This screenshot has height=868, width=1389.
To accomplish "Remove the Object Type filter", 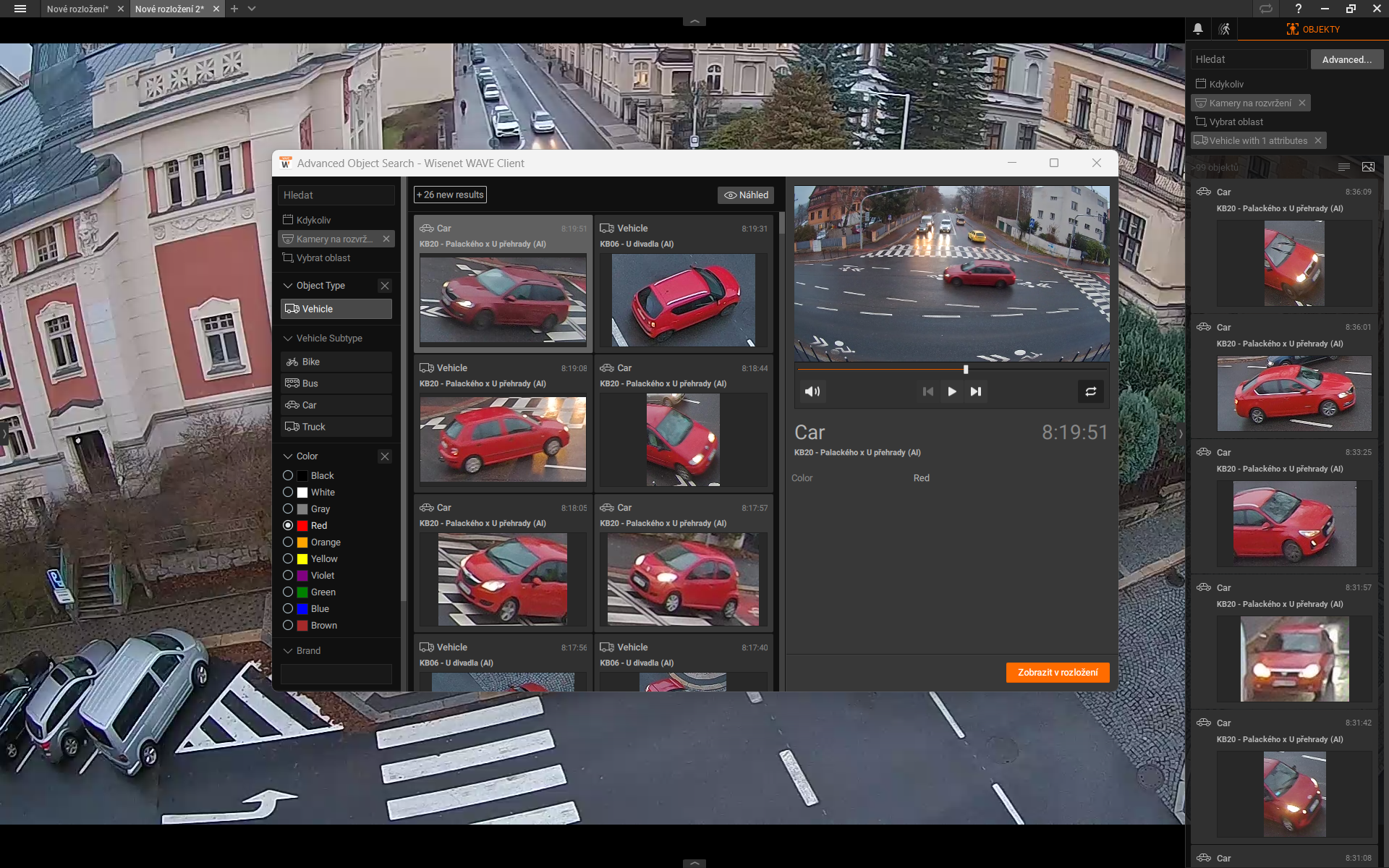I will click(385, 286).
